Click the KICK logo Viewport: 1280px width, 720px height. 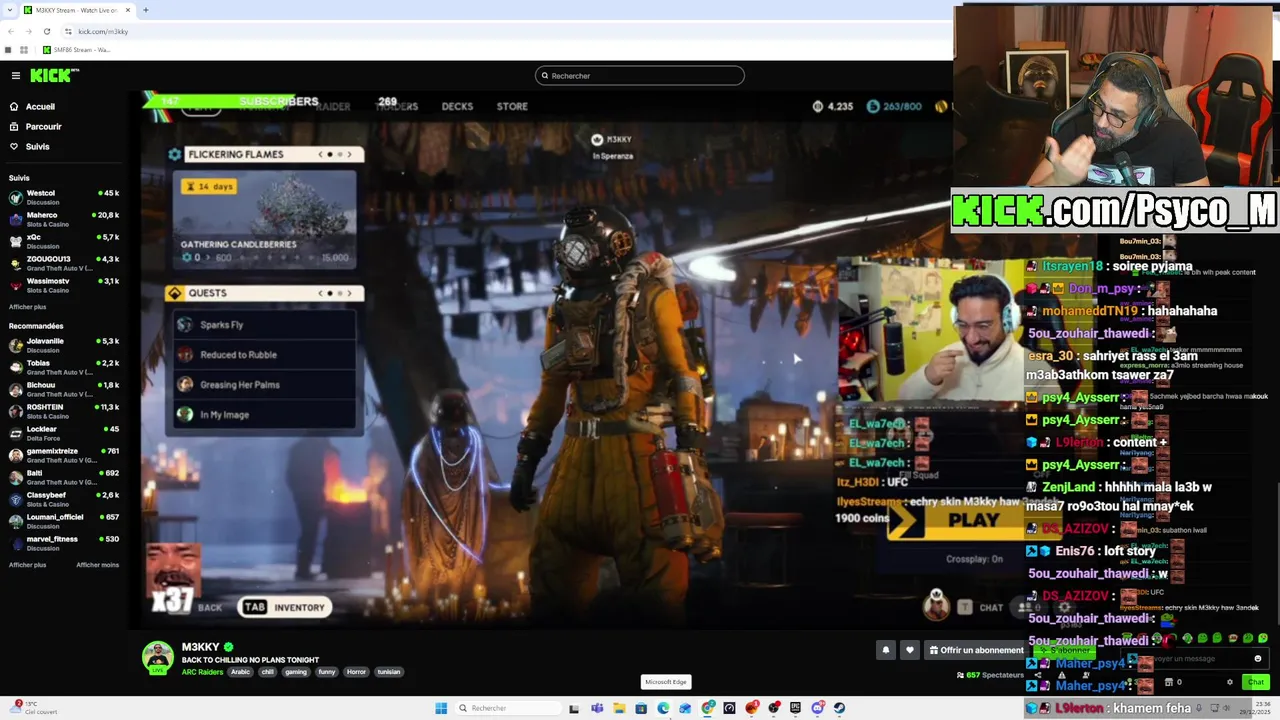tap(54, 75)
